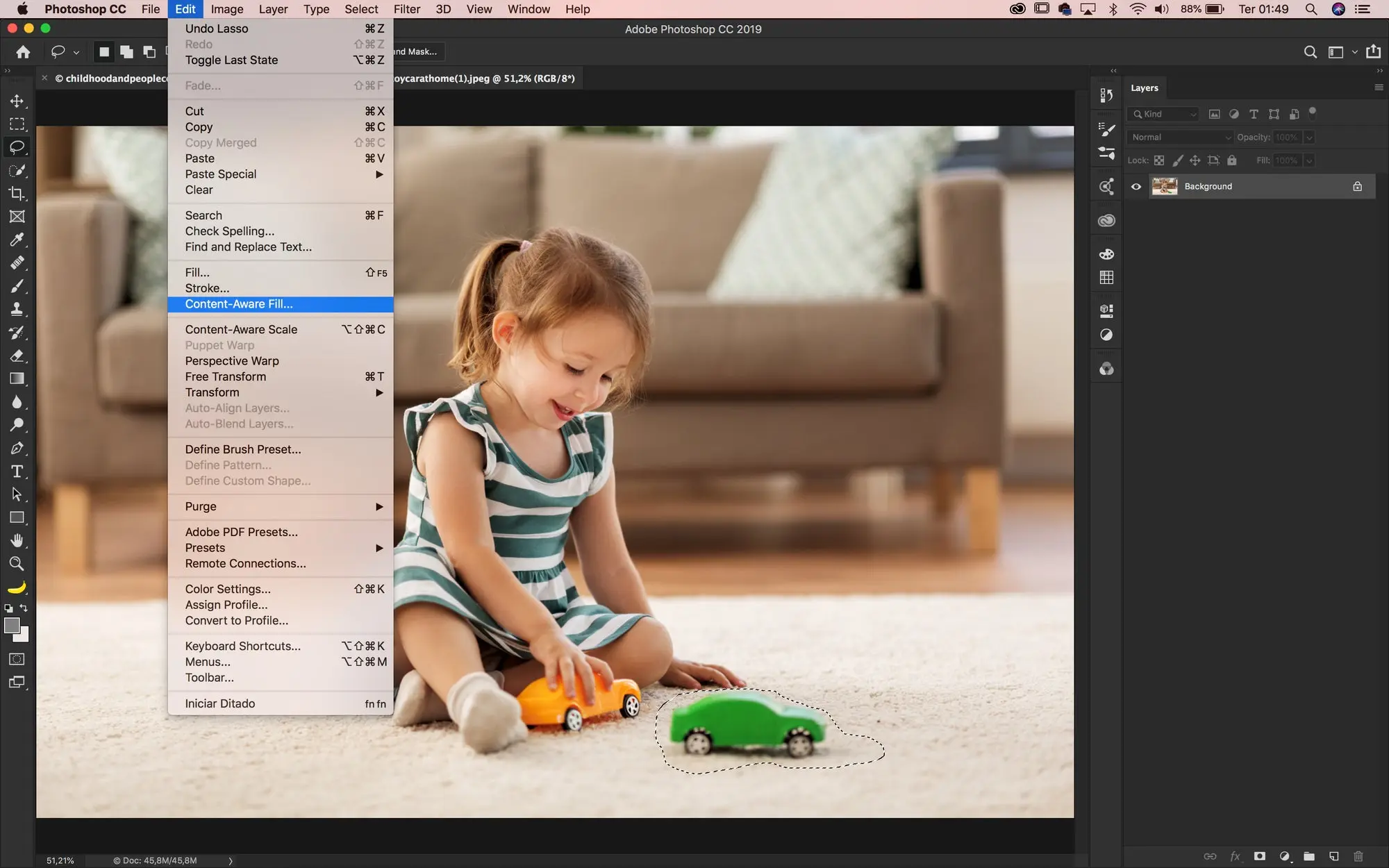Hide the Background layer visibility
Viewport: 1389px width, 868px height.
tap(1136, 187)
